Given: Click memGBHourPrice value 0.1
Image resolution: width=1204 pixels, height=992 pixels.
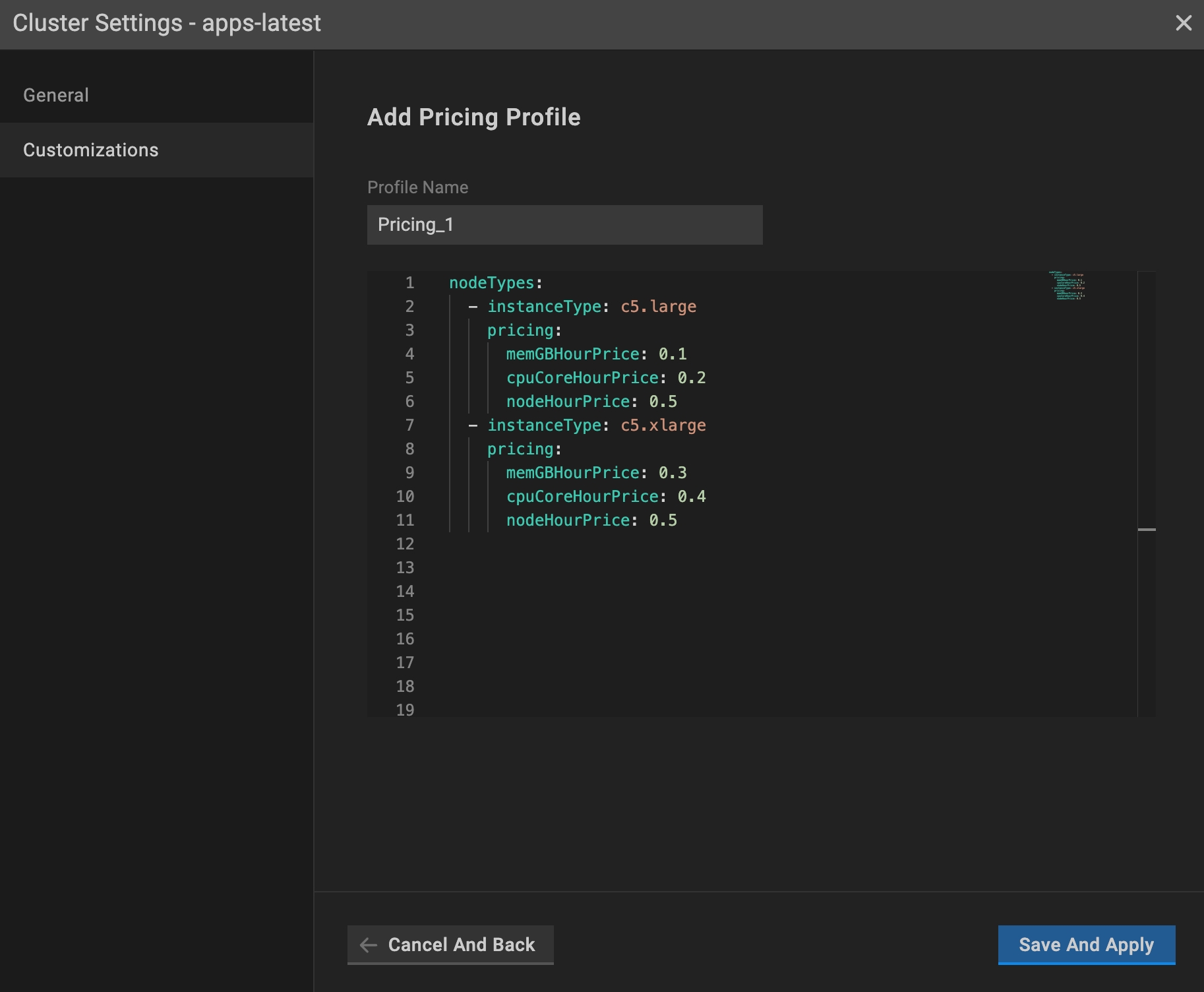Looking at the screenshot, I should (673, 354).
